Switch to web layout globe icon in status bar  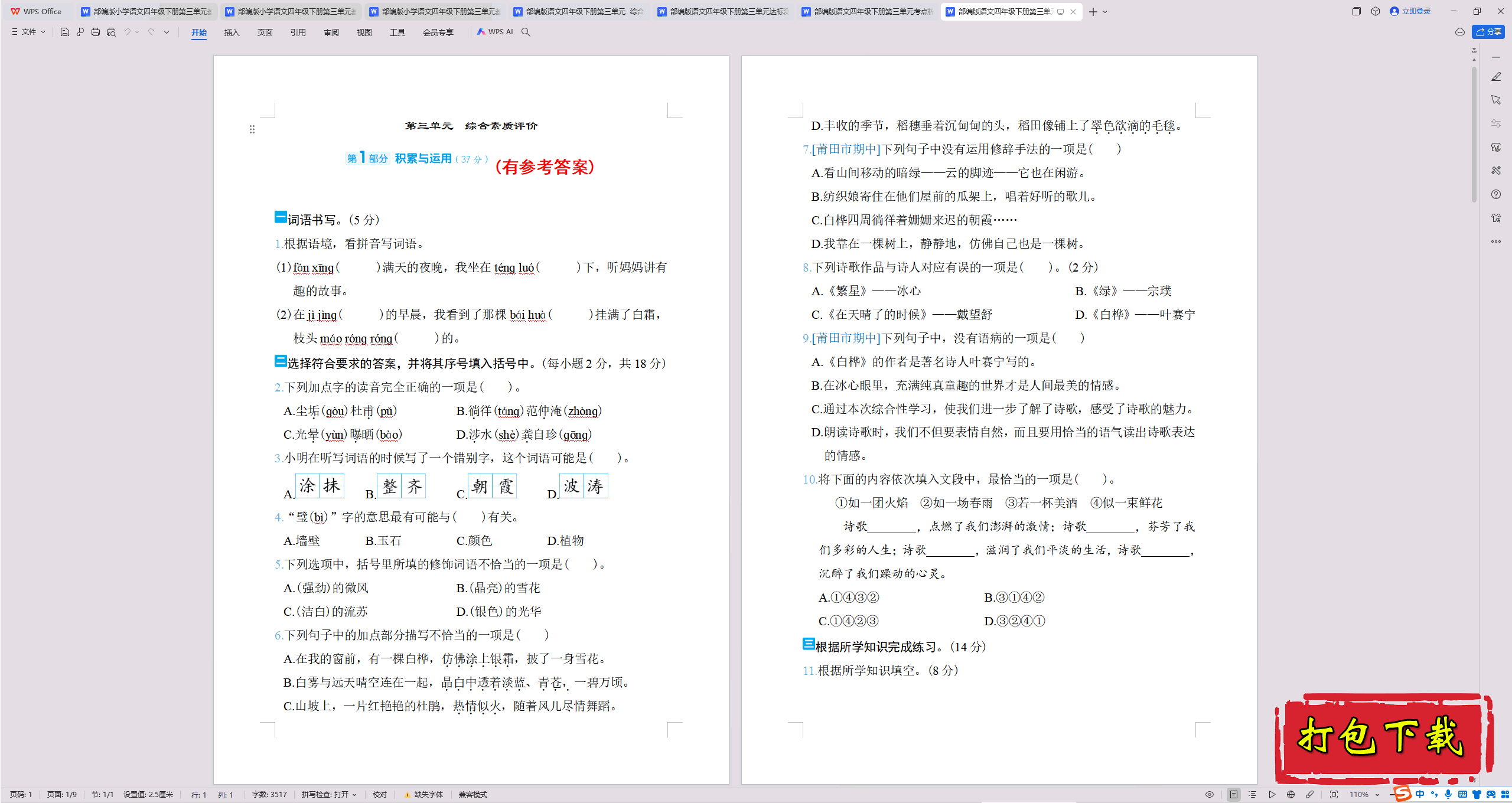point(1291,795)
